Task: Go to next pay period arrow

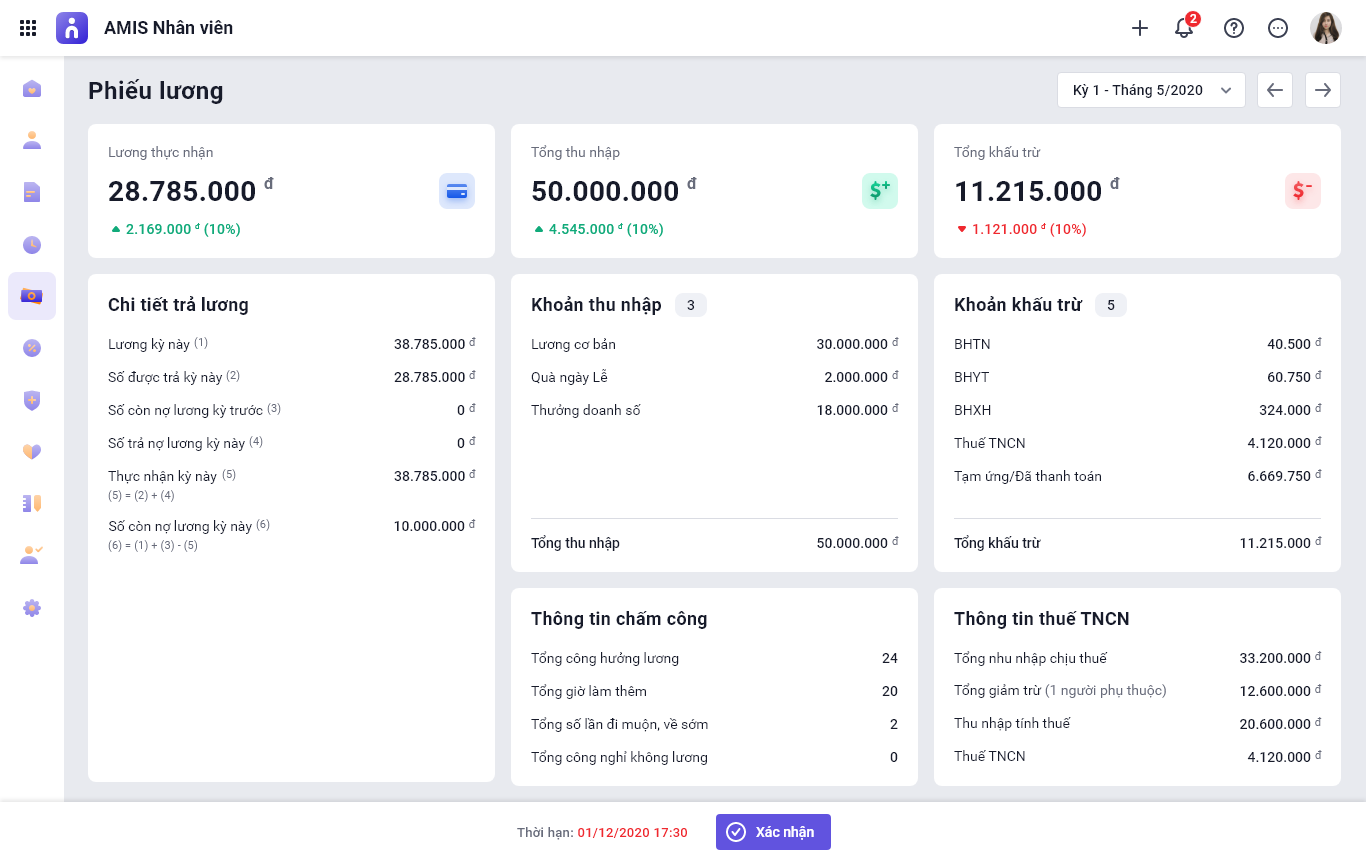Action: [1323, 90]
